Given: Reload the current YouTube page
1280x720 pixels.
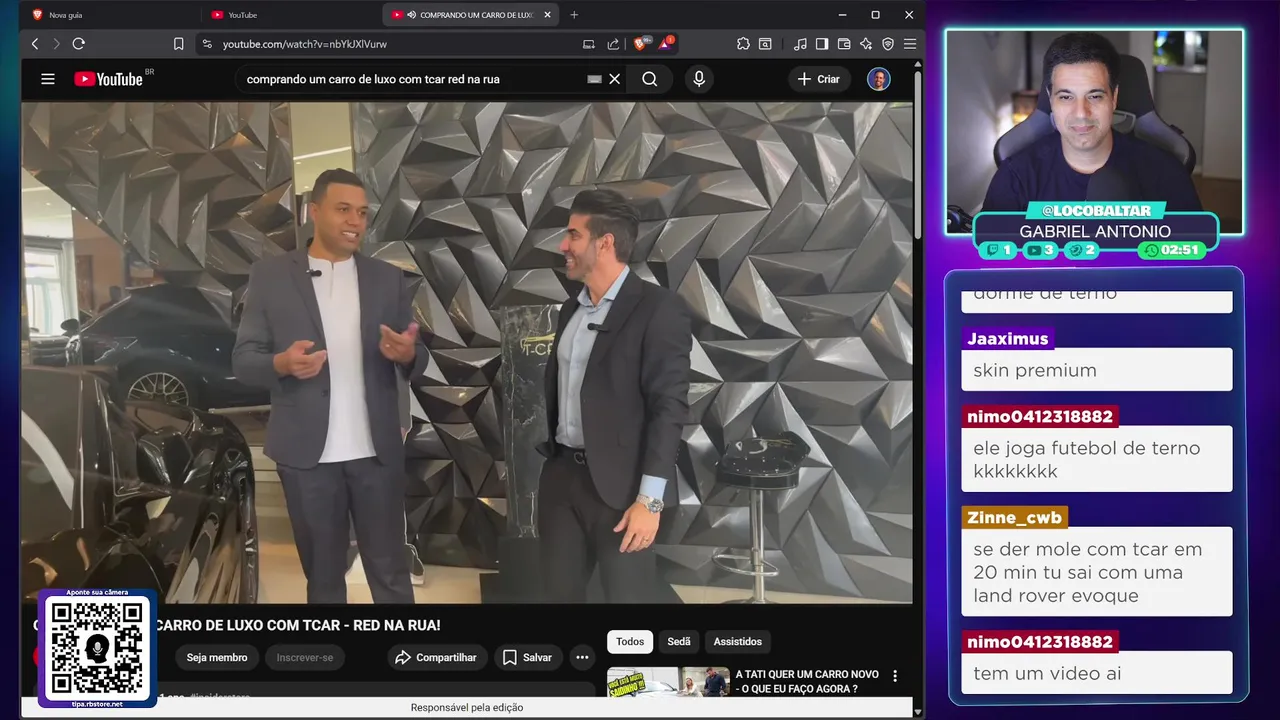Looking at the screenshot, I should point(79,44).
